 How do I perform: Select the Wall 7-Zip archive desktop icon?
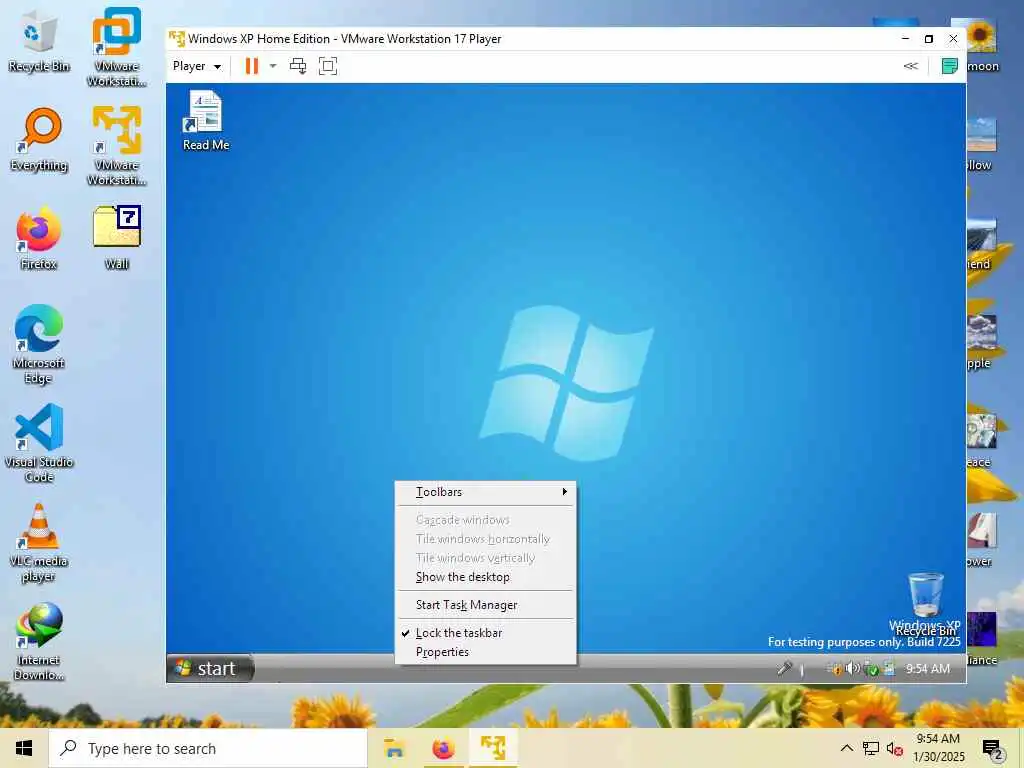point(117,238)
